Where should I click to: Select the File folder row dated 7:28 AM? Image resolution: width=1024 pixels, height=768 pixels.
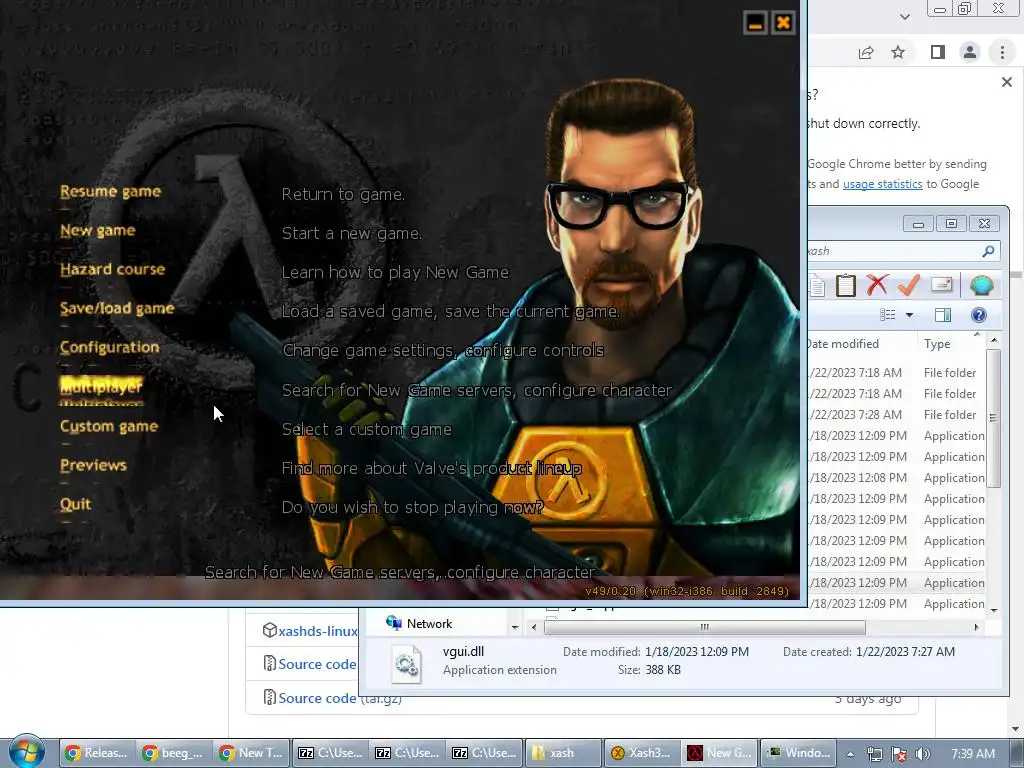point(896,415)
